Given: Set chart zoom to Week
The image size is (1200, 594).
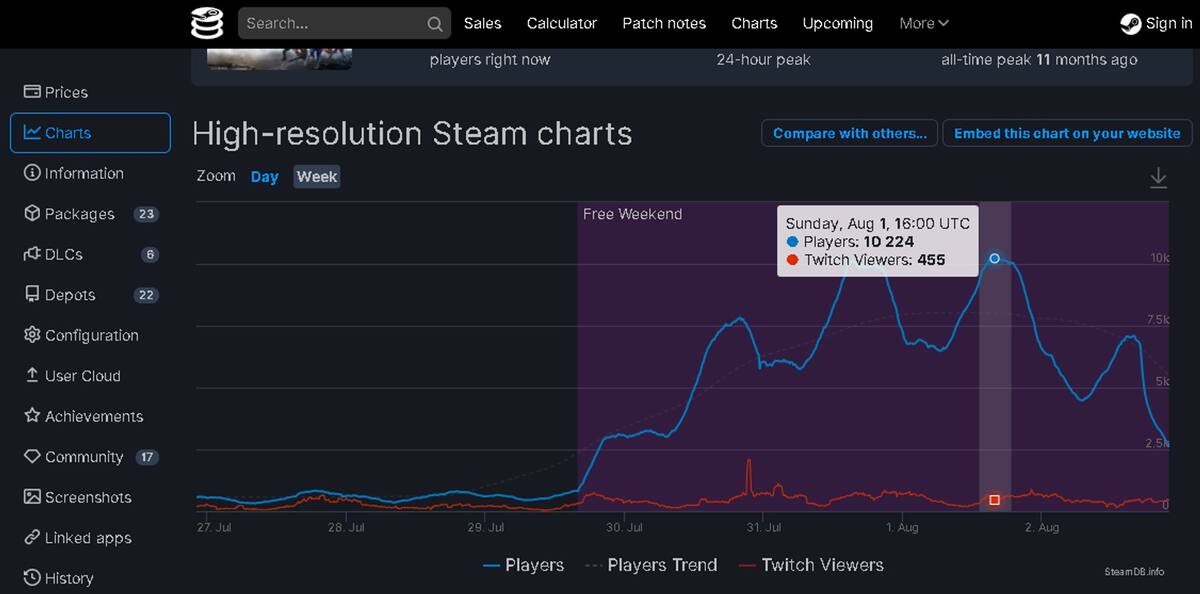Looking at the screenshot, I should click(317, 177).
